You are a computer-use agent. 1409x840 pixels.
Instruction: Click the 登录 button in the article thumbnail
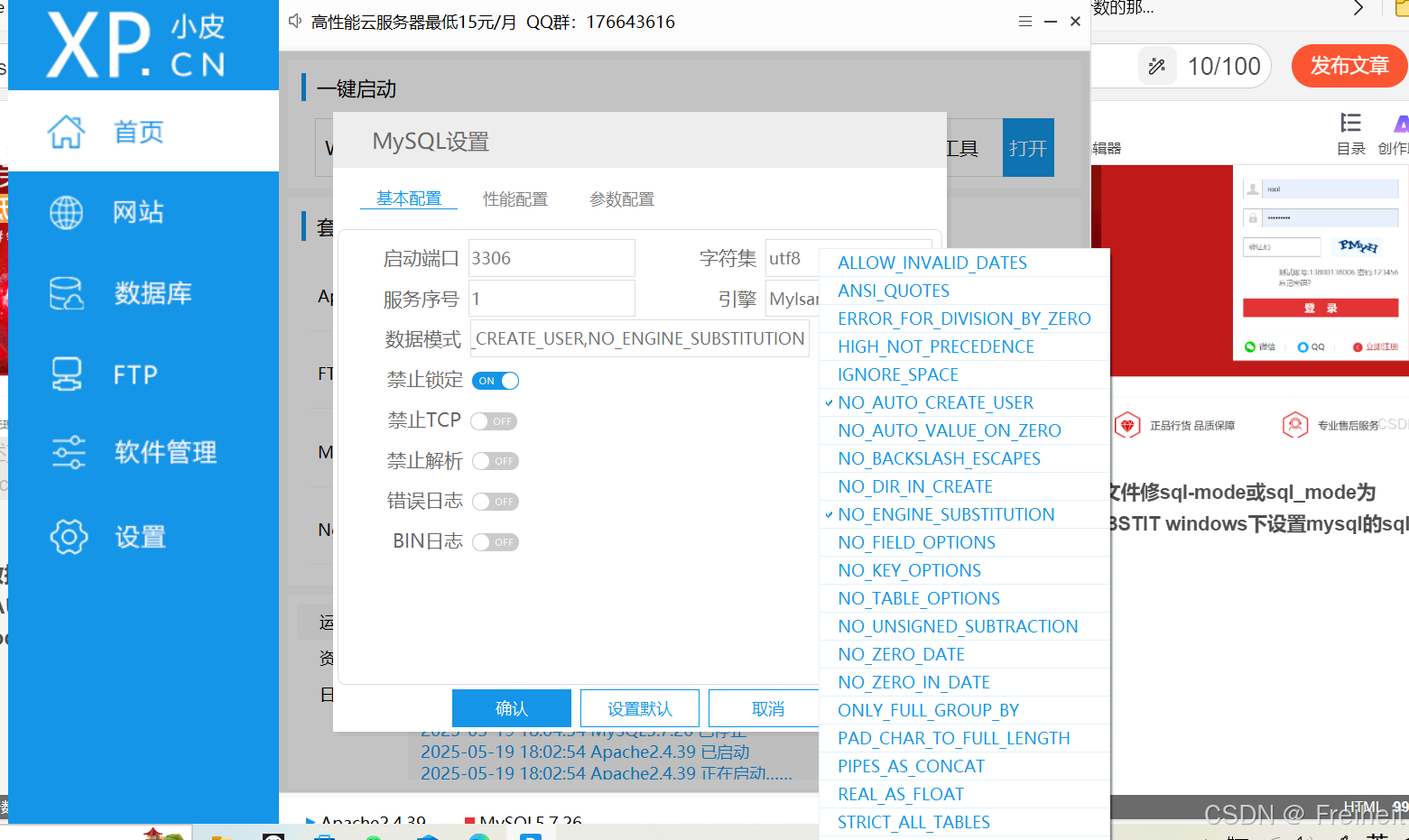pos(1321,309)
